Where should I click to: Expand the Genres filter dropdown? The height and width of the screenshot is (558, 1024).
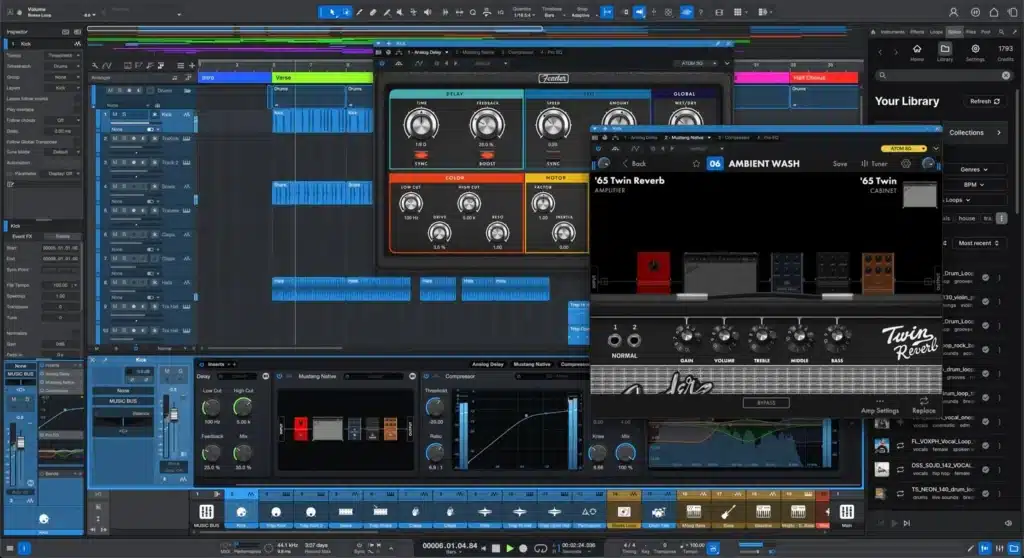point(974,169)
